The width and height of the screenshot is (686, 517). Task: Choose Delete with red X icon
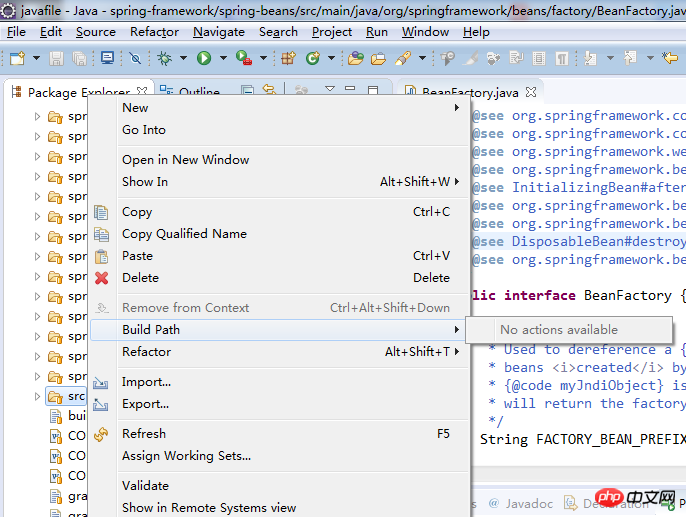click(x=280, y=277)
